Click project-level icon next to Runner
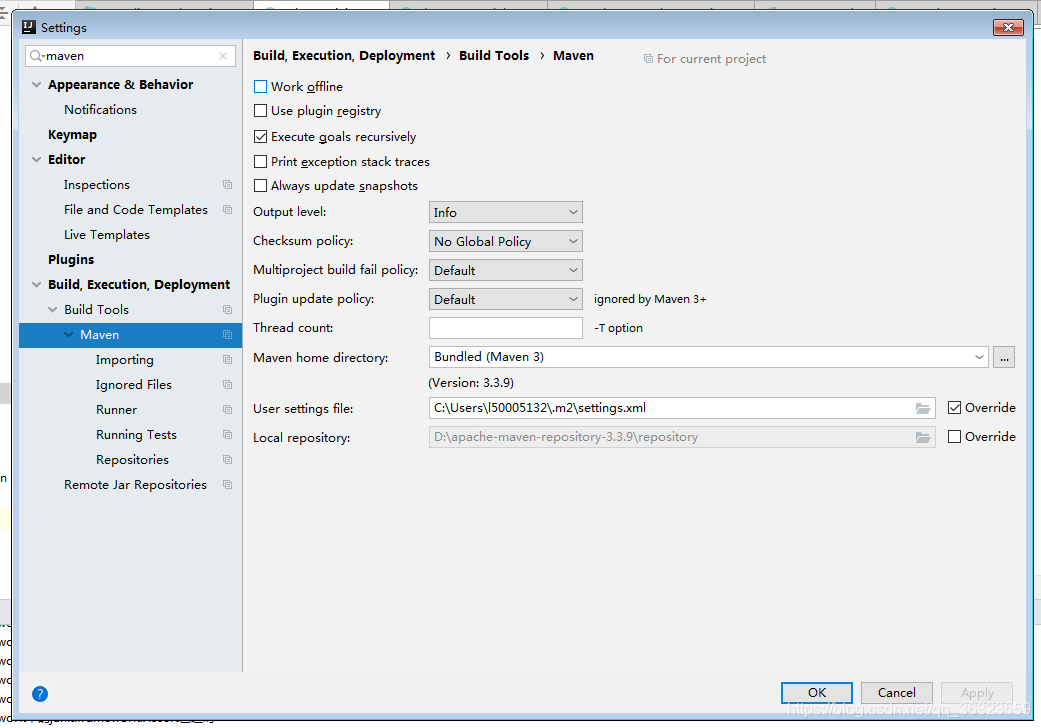 click(228, 409)
